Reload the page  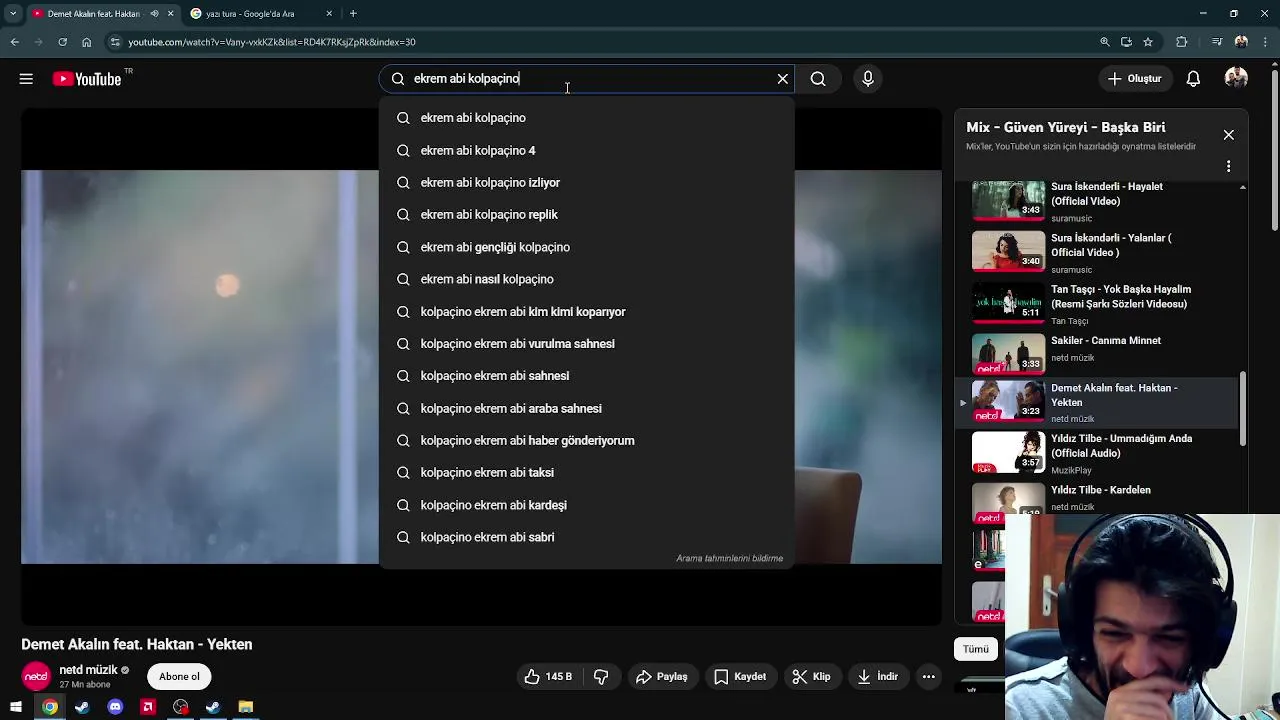(62, 42)
